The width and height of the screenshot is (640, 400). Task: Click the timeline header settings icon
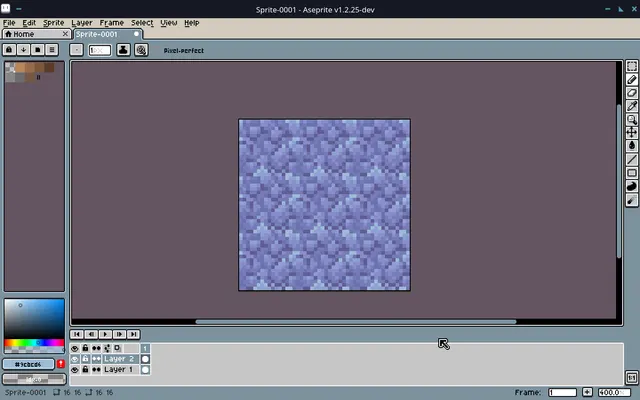118,348
